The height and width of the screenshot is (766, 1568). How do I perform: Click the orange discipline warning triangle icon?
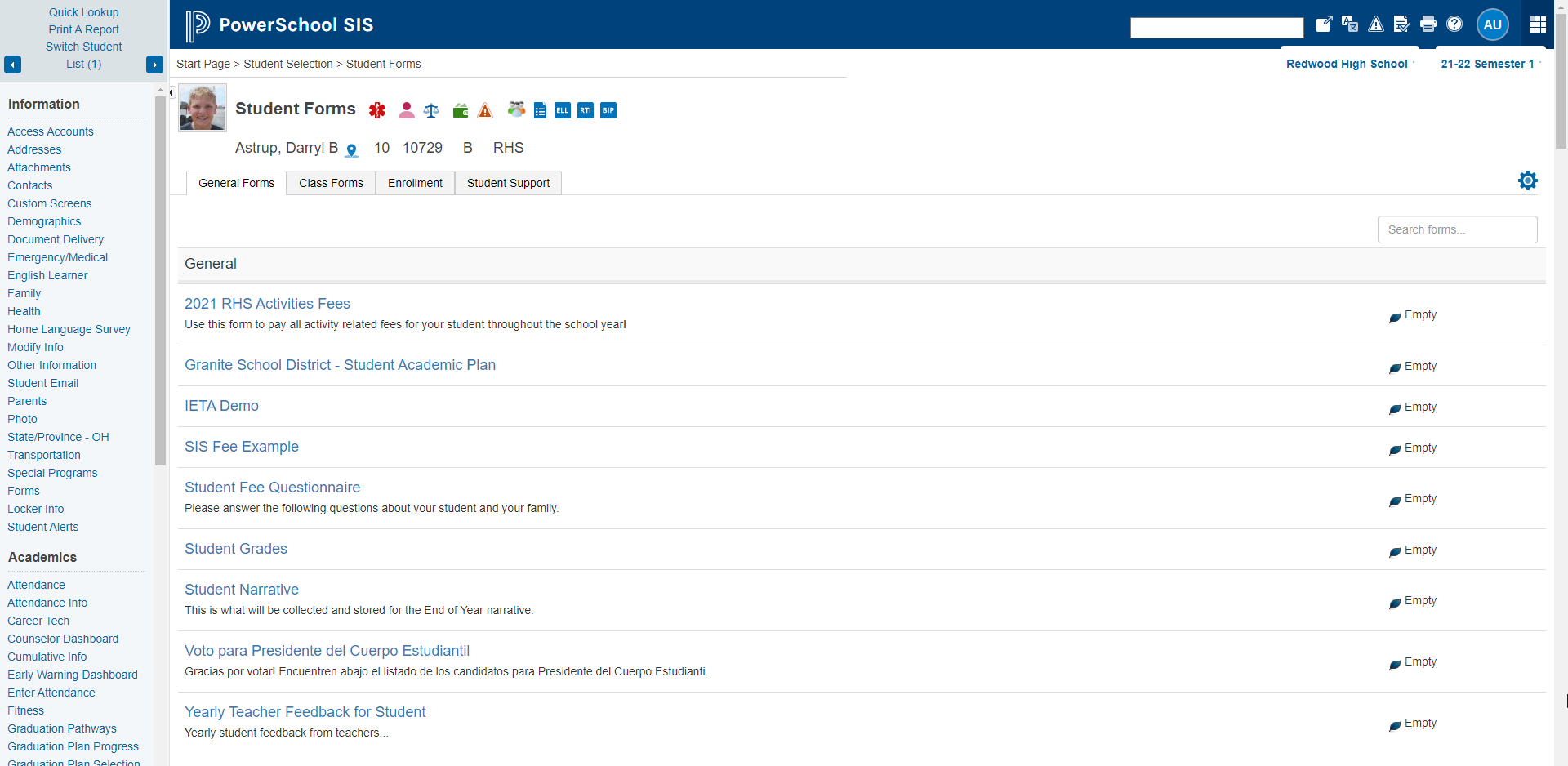coord(485,110)
